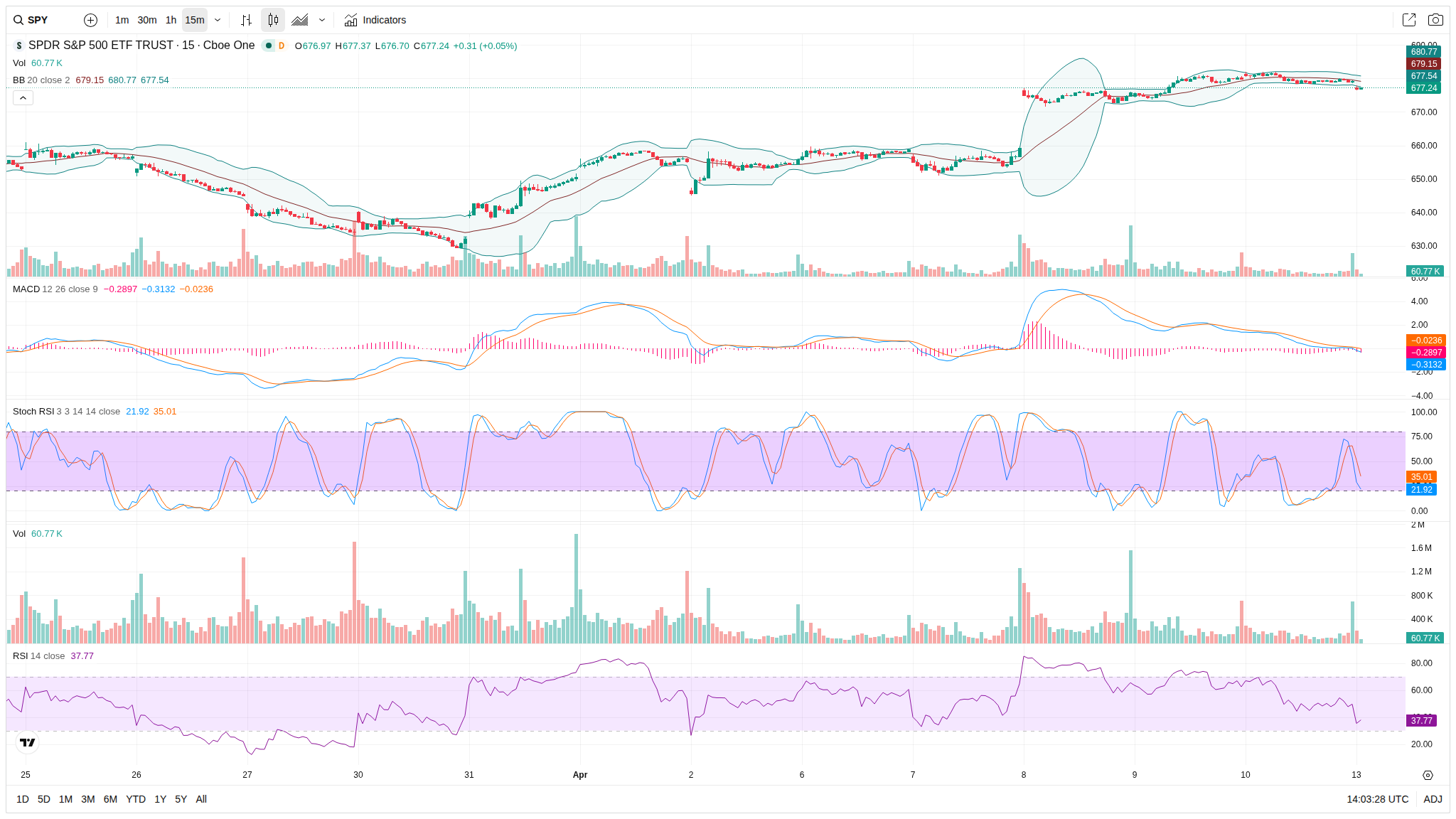Select the 30m interval
This screenshot has width=1456, height=819.
pyautogui.click(x=147, y=20)
